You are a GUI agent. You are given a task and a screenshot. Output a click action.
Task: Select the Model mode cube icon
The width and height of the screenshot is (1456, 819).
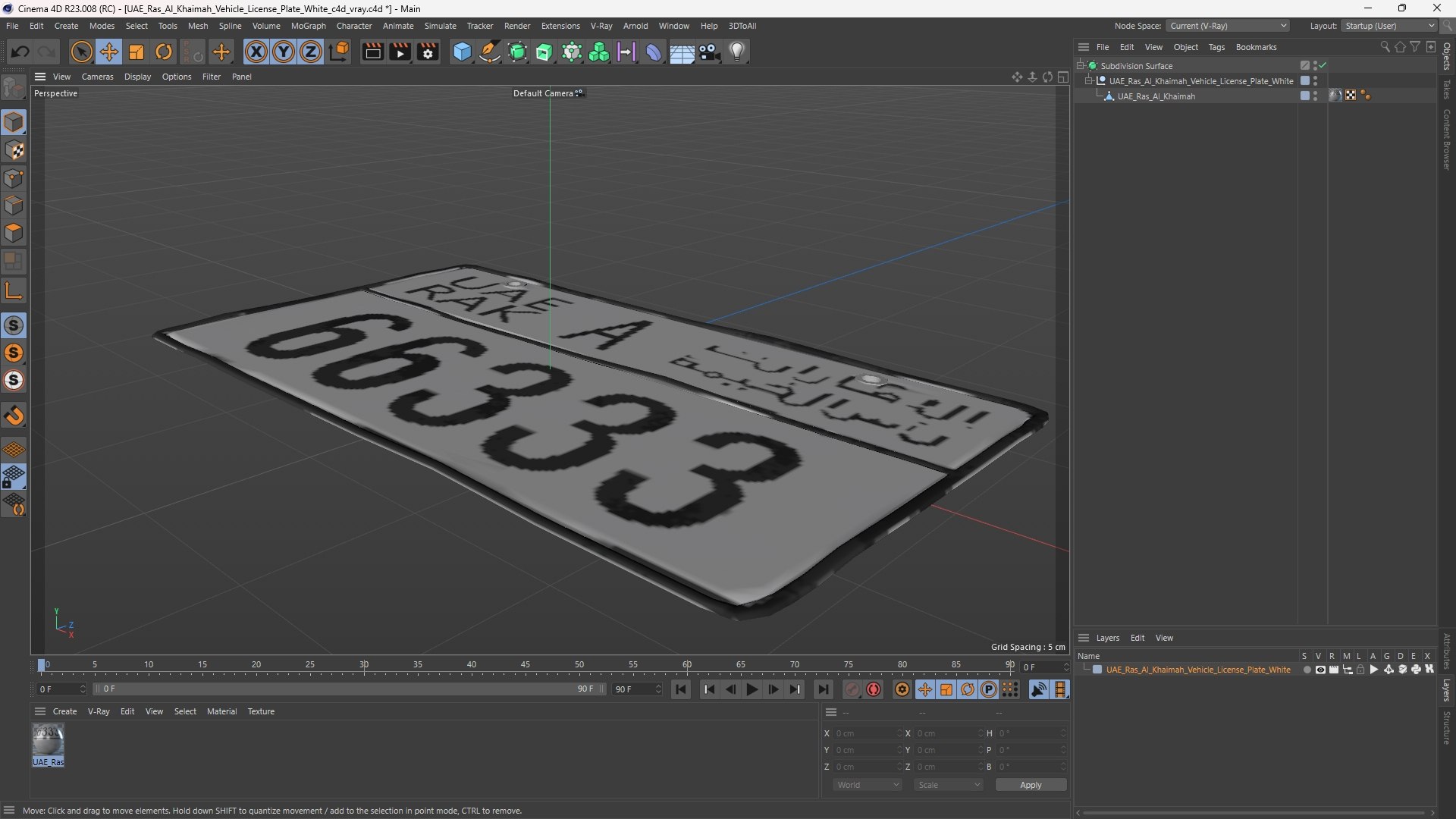pos(14,123)
